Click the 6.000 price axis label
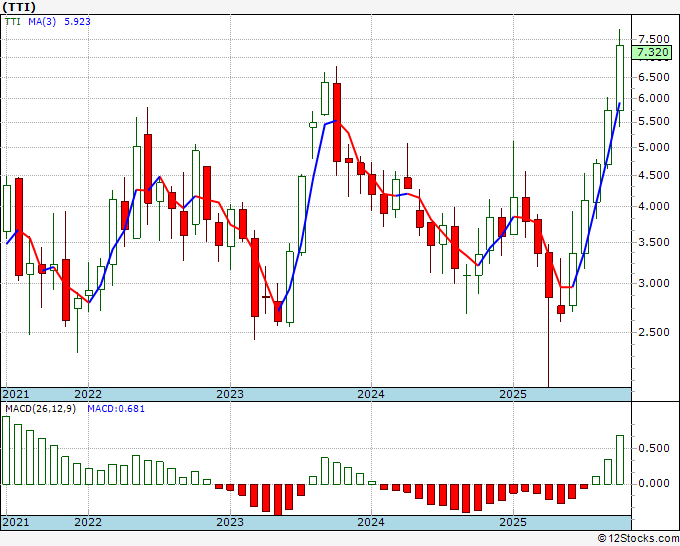The width and height of the screenshot is (680, 546). pyautogui.click(x=654, y=98)
